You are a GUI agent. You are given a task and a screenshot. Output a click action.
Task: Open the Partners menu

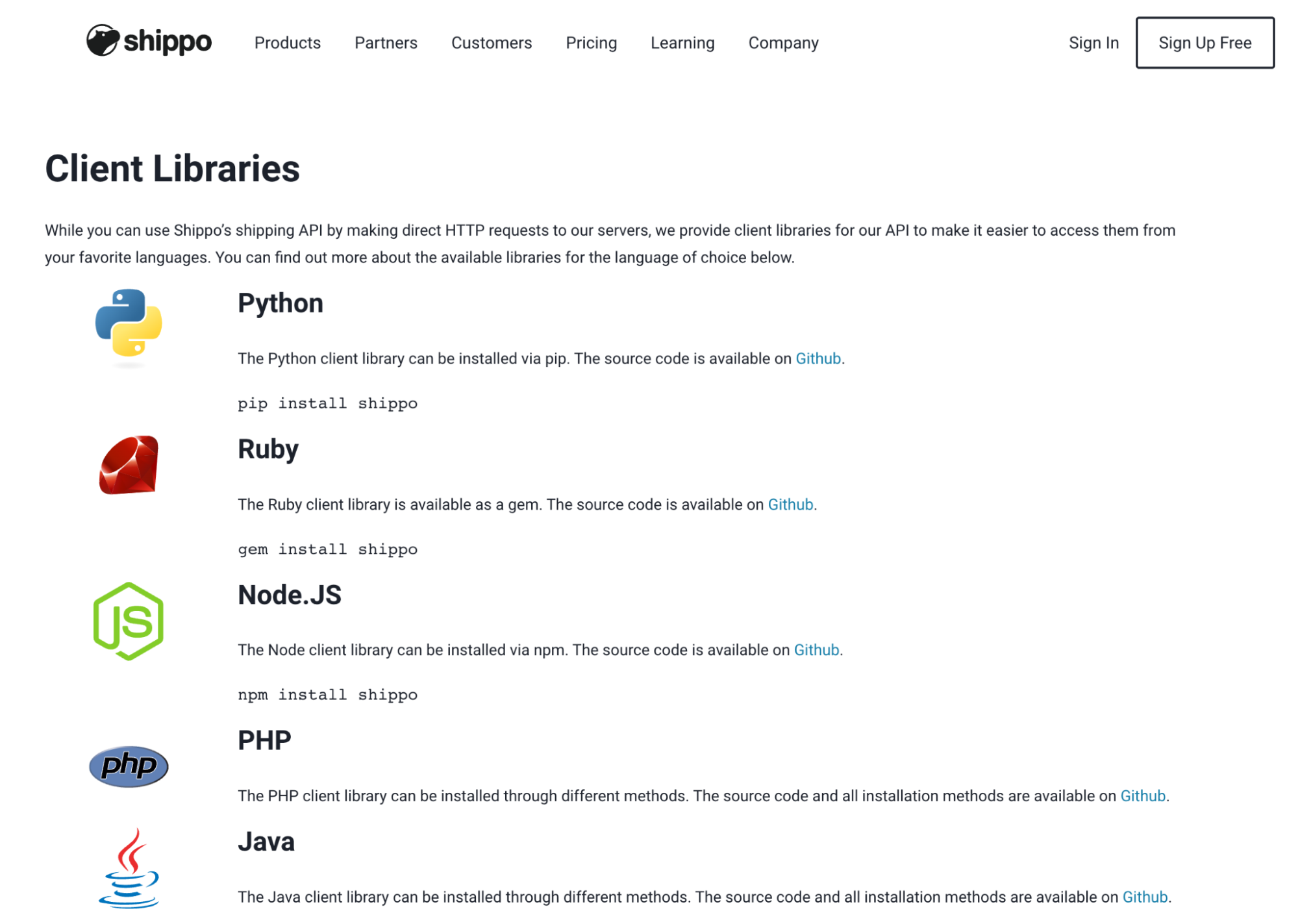pos(386,43)
